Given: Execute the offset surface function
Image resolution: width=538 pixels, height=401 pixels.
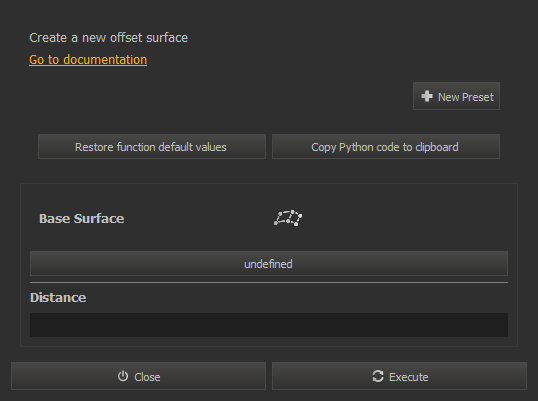Looking at the screenshot, I should coord(399,376).
